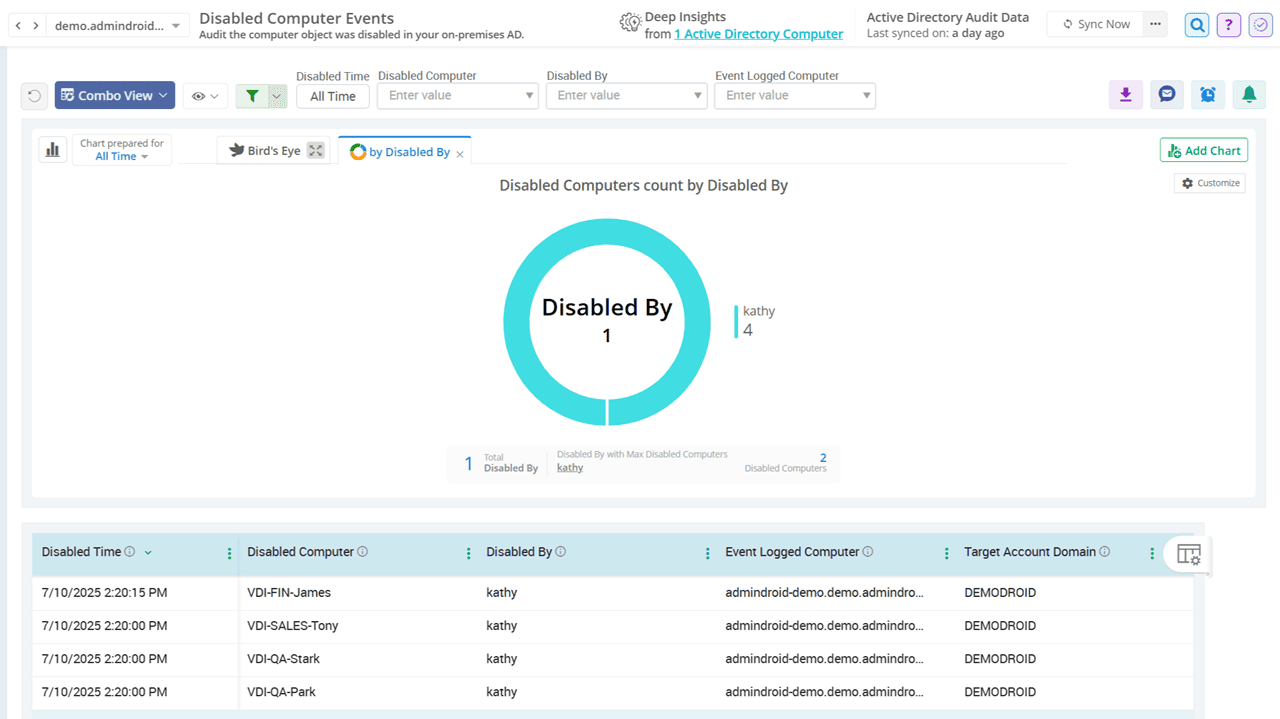This screenshot has width=1280, height=719.
Task: Close the by Disabled By tab
Action: (x=460, y=154)
